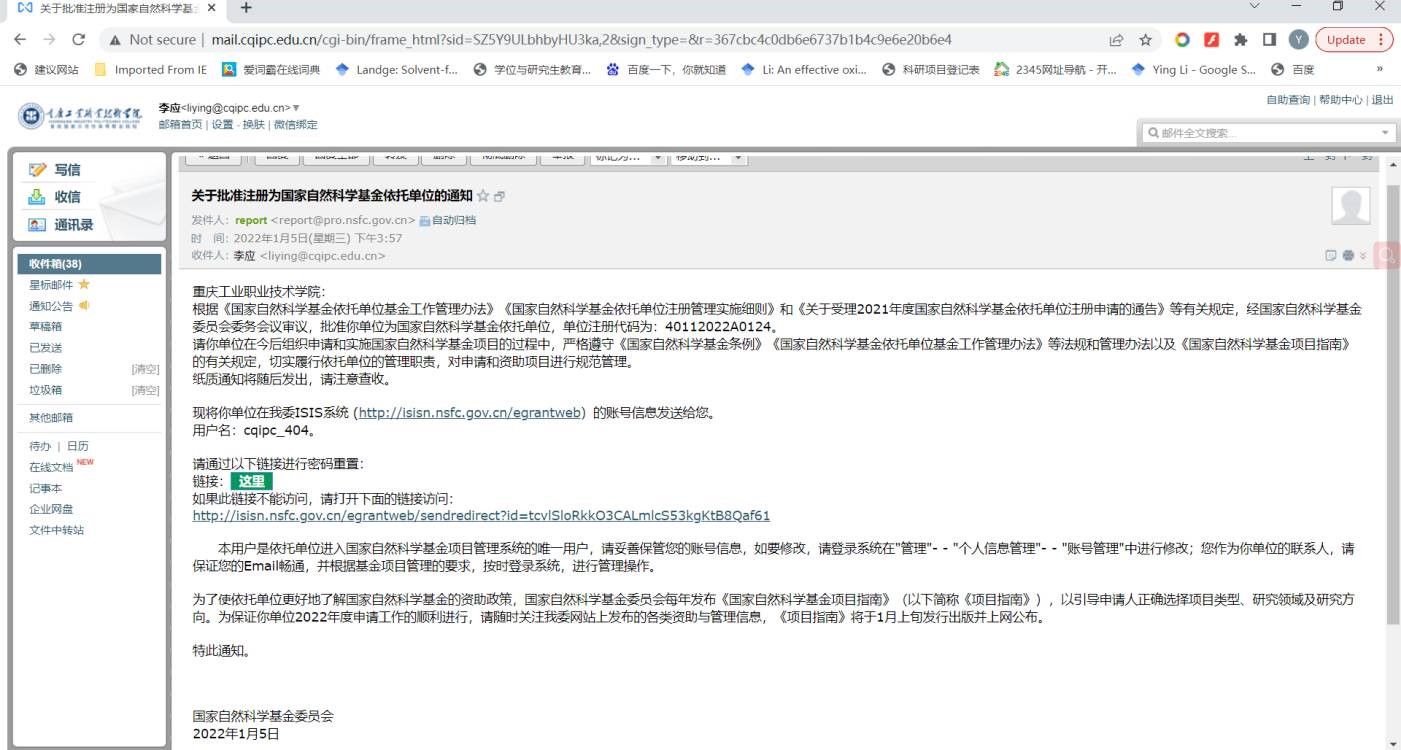Open the Ying Li - Google S... bookmark

pyautogui.click(x=1193, y=69)
